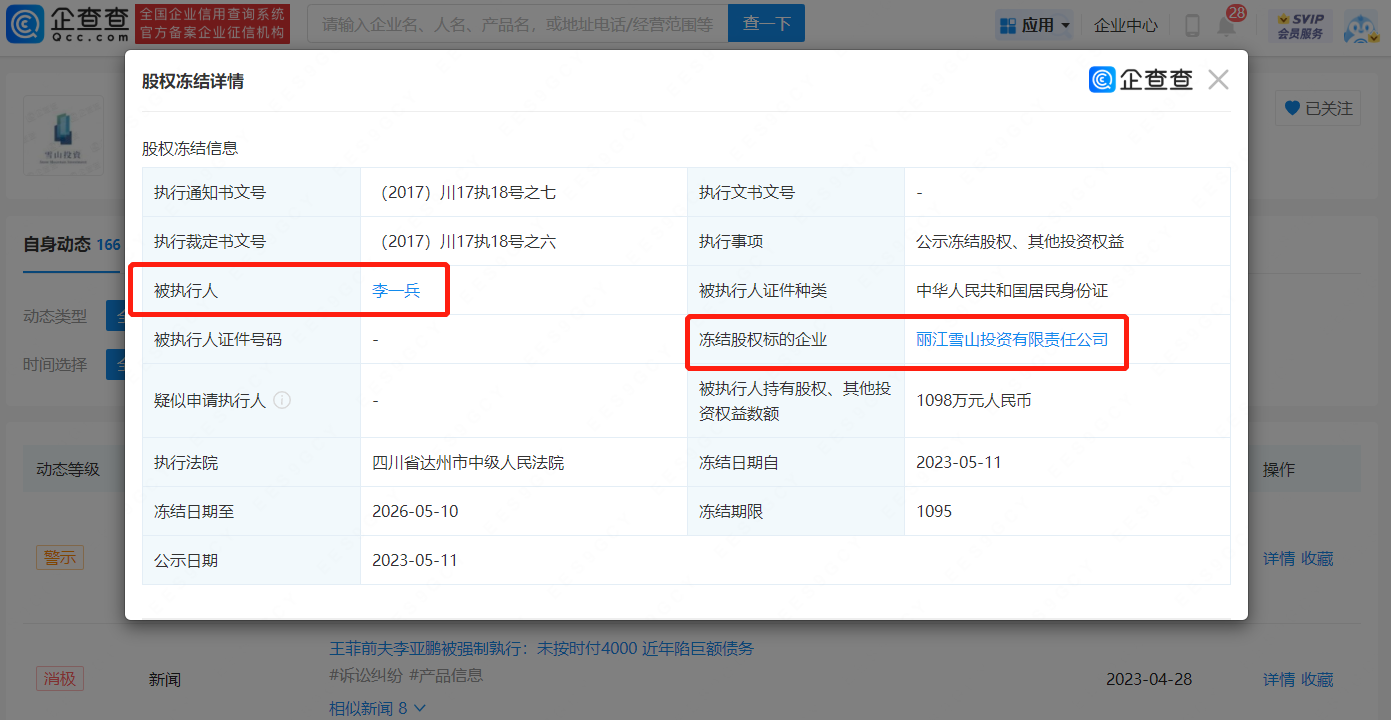1391x720 pixels.
Task: Select the 冻结期限 value 1095
Action: pos(934,512)
